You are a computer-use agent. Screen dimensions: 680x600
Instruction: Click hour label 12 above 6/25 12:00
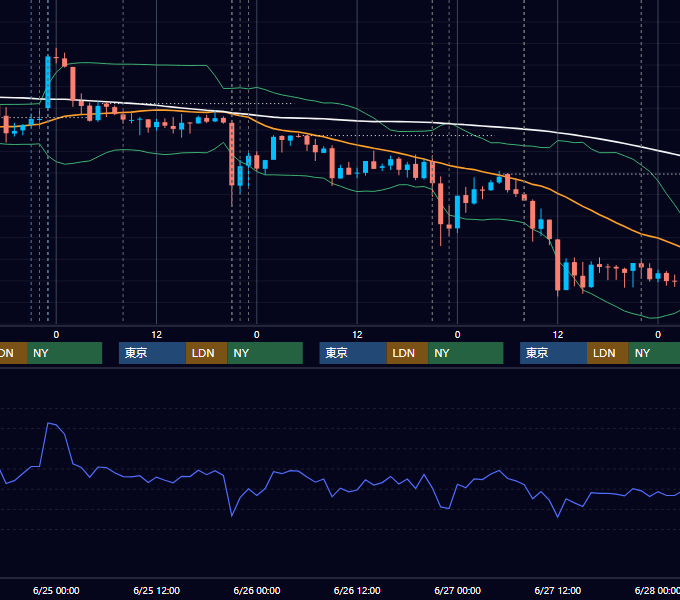click(x=157, y=335)
